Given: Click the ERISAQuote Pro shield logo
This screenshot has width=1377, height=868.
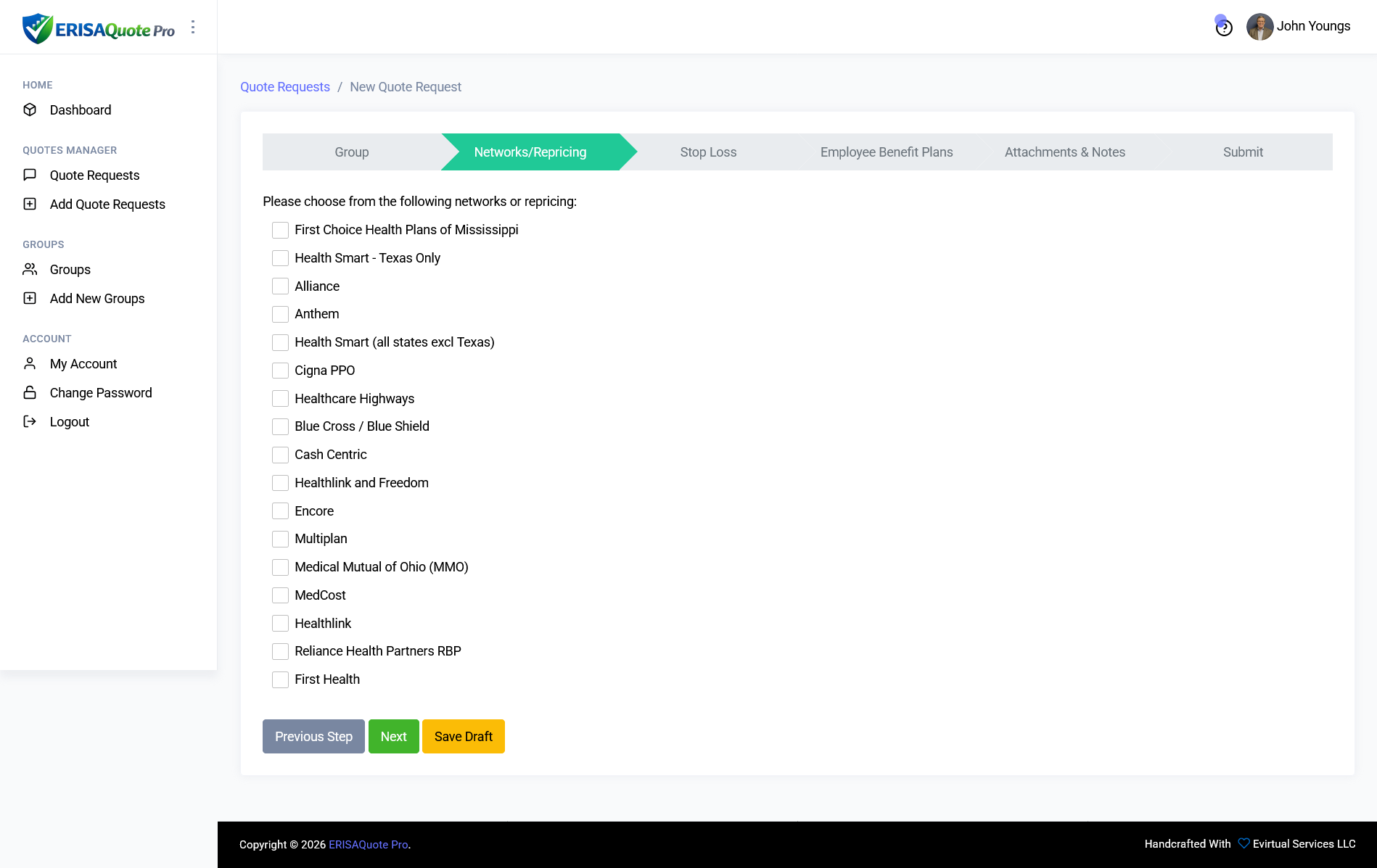Looking at the screenshot, I should click(x=38, y=28).
